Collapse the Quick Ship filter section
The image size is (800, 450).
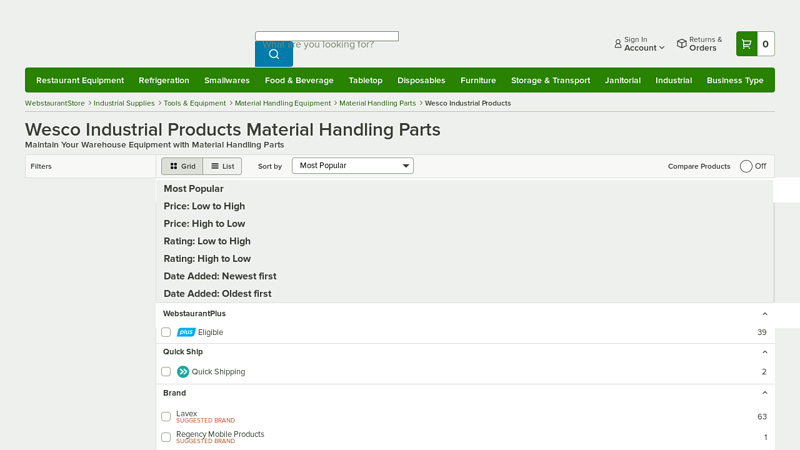764,352
